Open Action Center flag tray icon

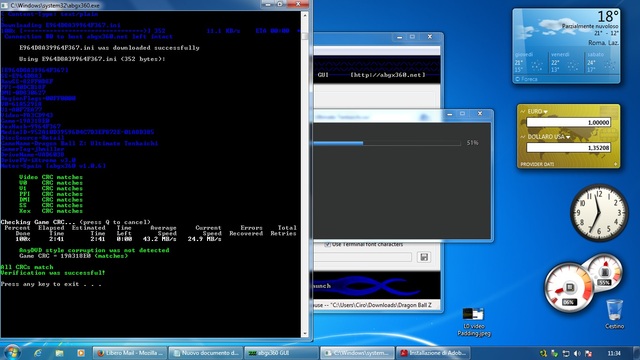[x=588, y=353]
